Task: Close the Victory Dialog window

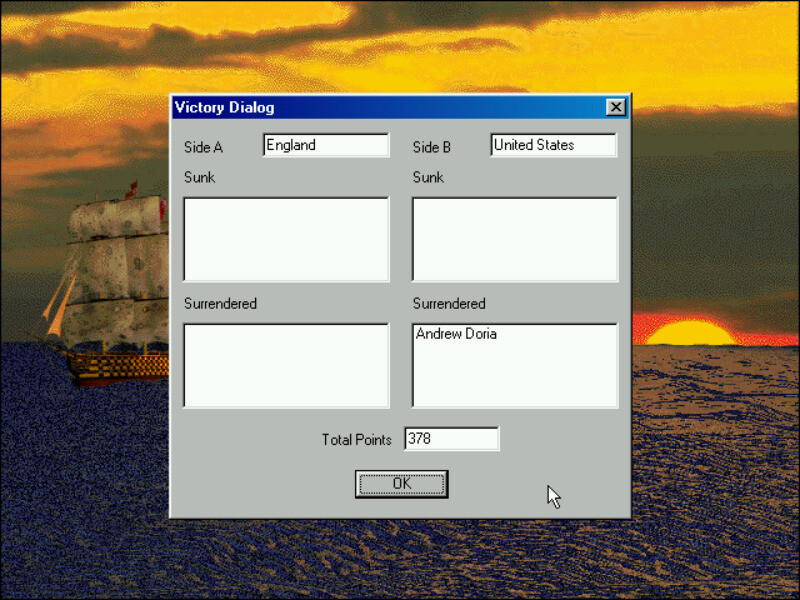Action: click(616, 107)
